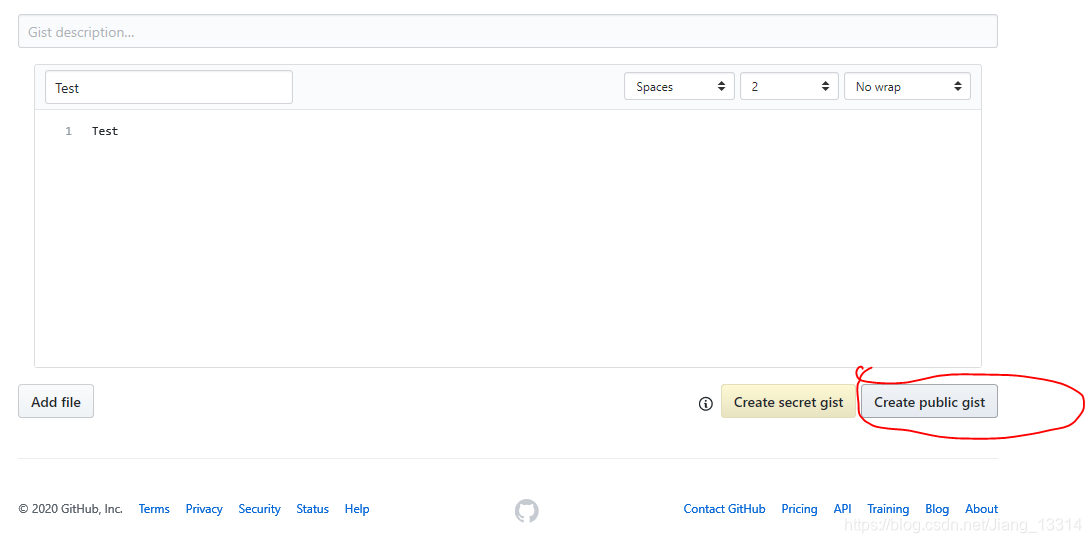Open the API footer link
The width and height of the screenshot is (1091, 543).
[843, 509]
